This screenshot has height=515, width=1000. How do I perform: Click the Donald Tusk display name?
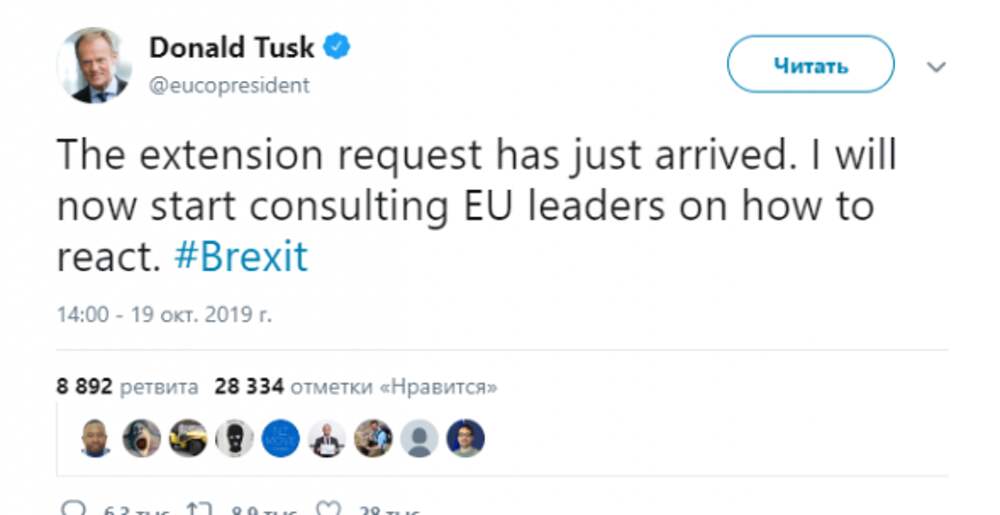click(231, 47)
